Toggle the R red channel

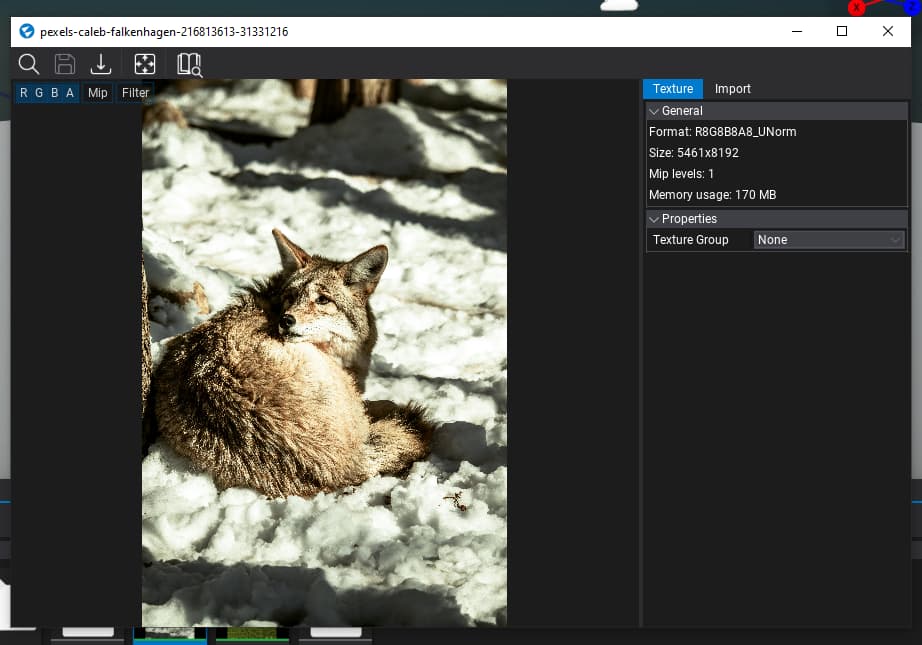pos(24,93)
